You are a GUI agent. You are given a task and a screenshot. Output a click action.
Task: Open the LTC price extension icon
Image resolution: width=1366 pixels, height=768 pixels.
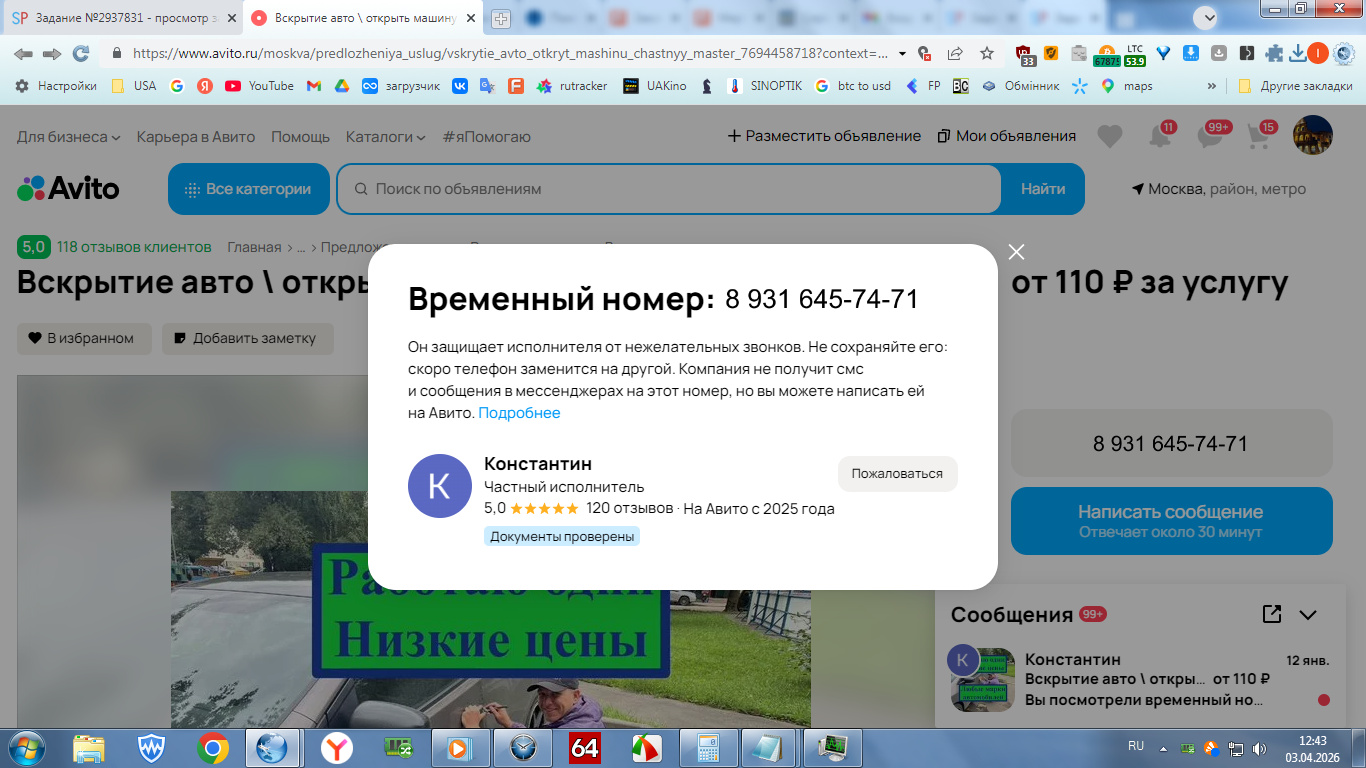click(1135, 54)
